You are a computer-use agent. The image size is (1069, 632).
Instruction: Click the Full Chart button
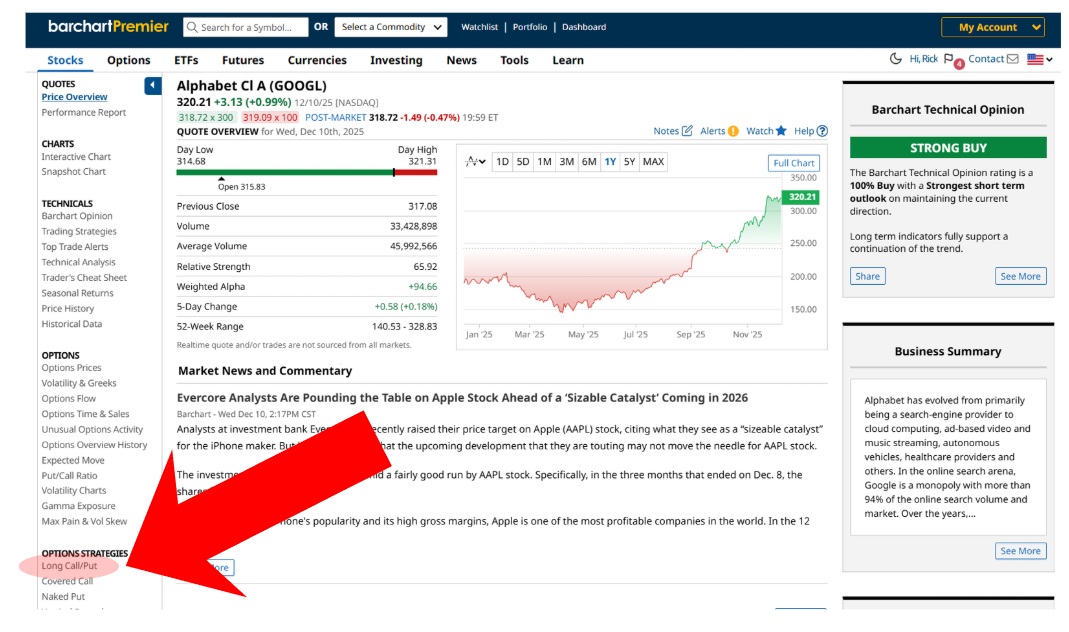pos(794,163)
